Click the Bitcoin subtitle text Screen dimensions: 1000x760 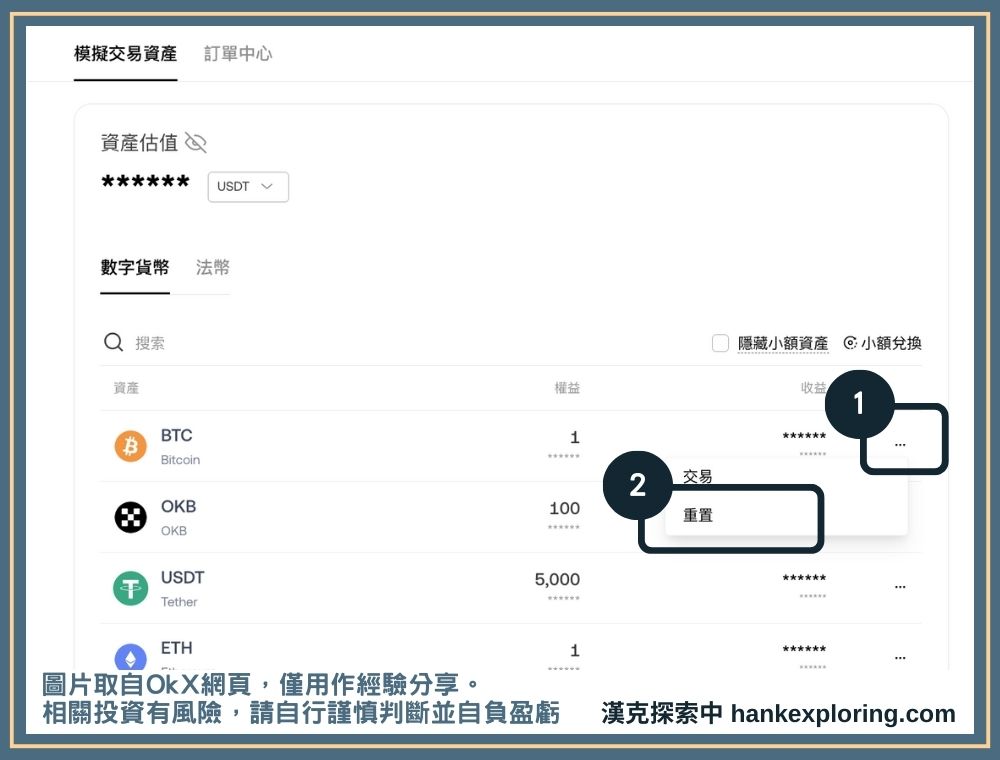[x=180, y=460]
